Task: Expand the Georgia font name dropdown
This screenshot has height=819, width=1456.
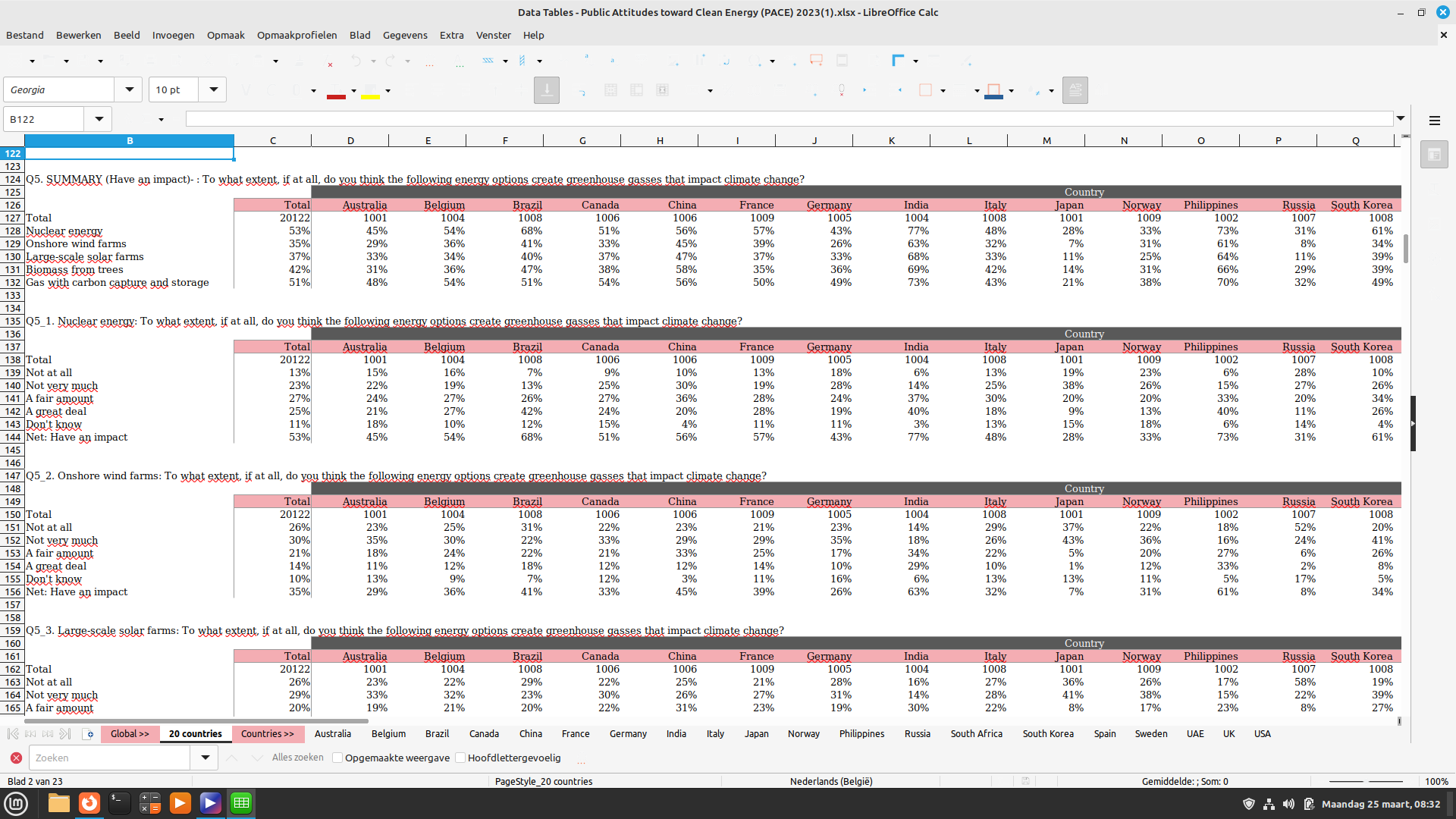Action: pyautogui.click(x=129, y=89)
